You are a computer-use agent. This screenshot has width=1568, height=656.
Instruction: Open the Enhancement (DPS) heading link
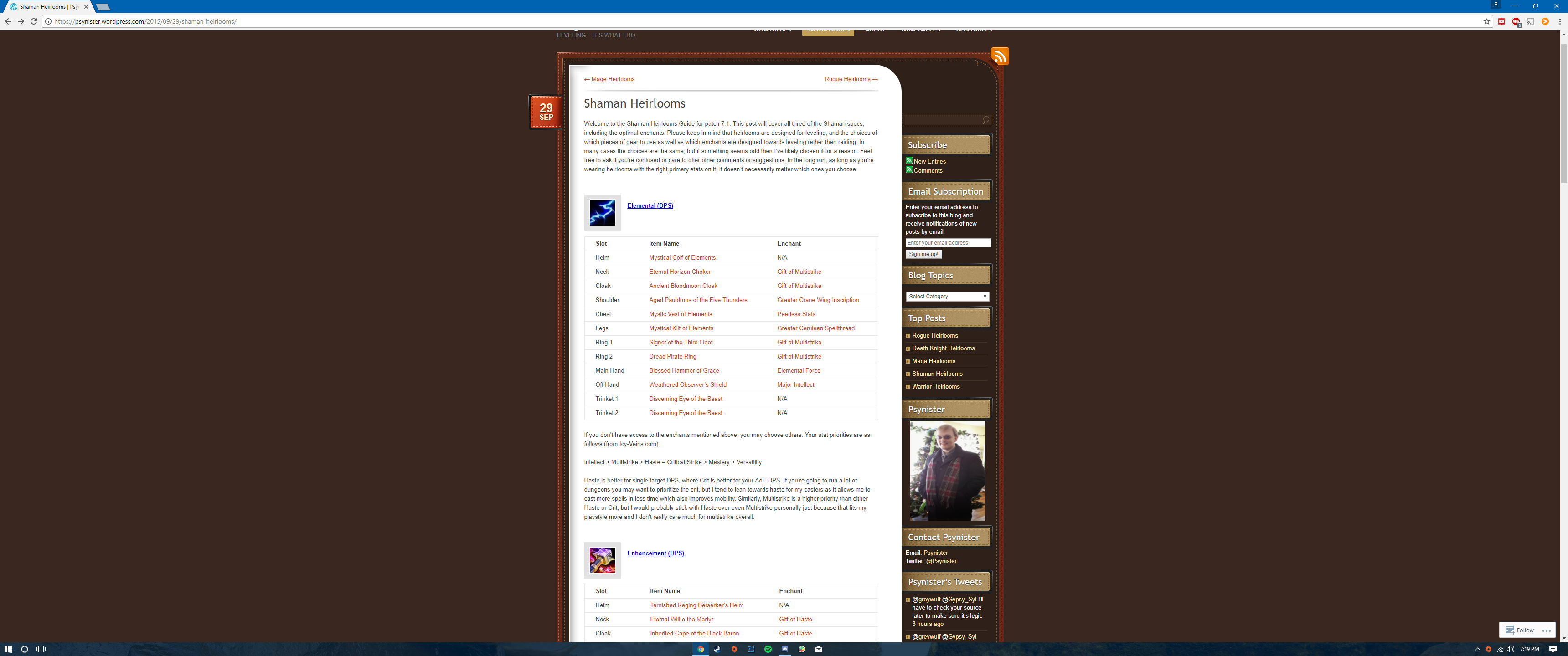pyautogui.click(x=655, y=553)
